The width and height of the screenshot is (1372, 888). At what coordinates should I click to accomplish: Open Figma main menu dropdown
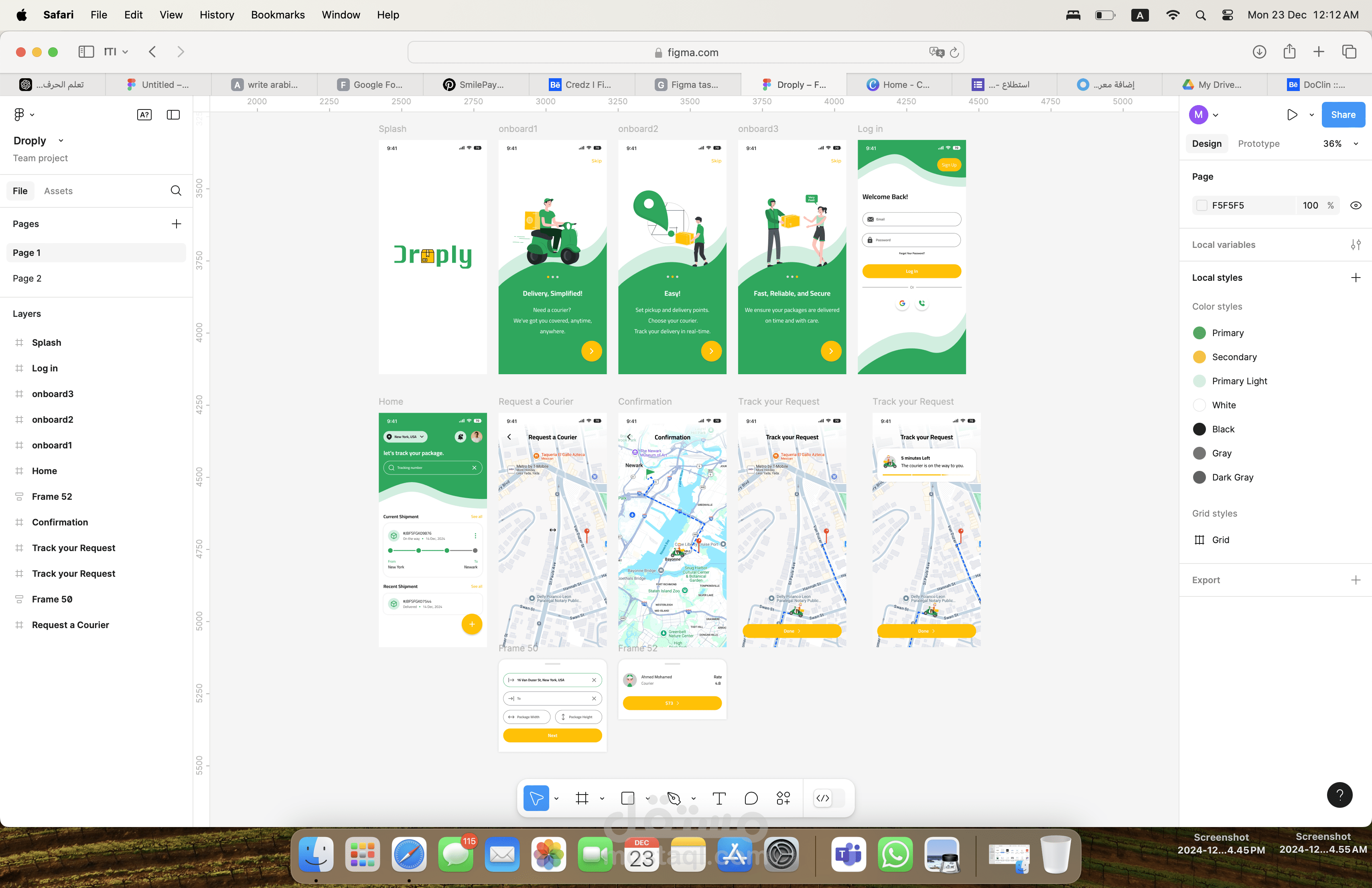[x=23, y=115]
